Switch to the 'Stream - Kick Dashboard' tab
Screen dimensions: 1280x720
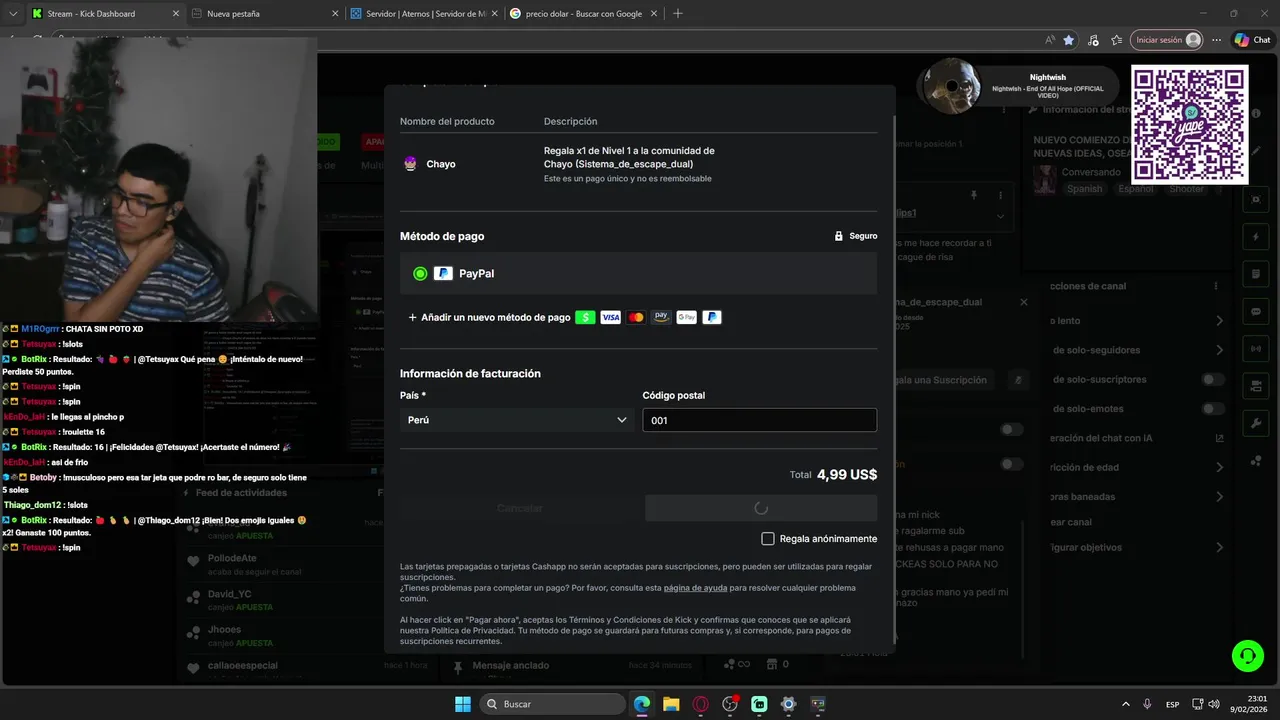[x=103, y=13]
